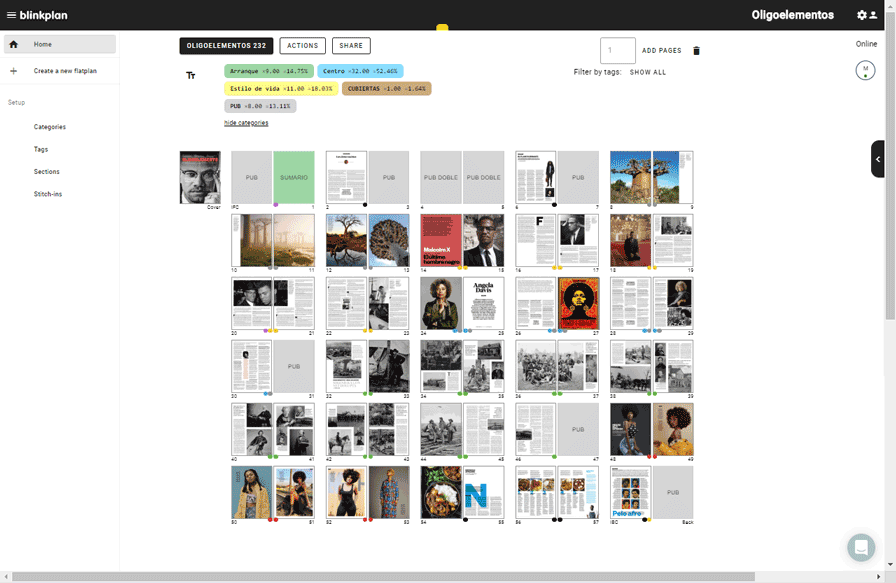This screenshot has height=583, width=896.
Task: Open the Angela Davis portrait page 24
Action: pyautogui.click(x=441, y=303)
